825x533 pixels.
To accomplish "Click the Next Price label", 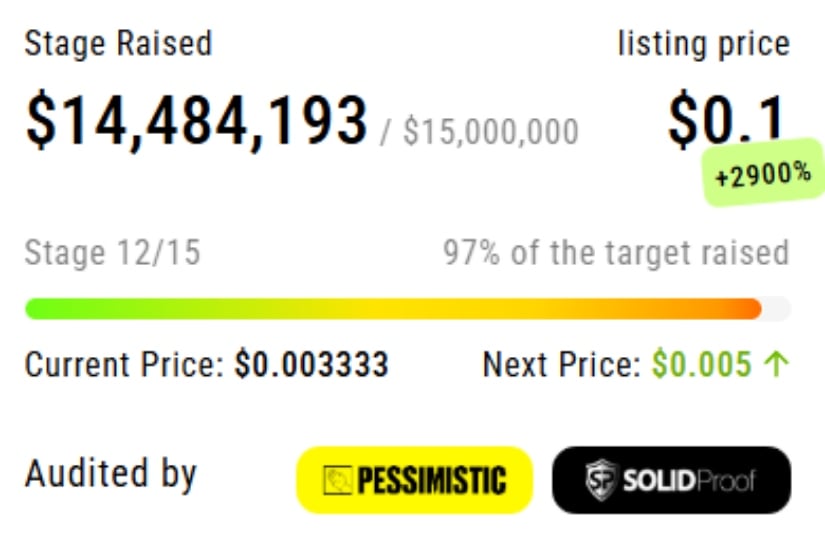I will coord(561,364).
